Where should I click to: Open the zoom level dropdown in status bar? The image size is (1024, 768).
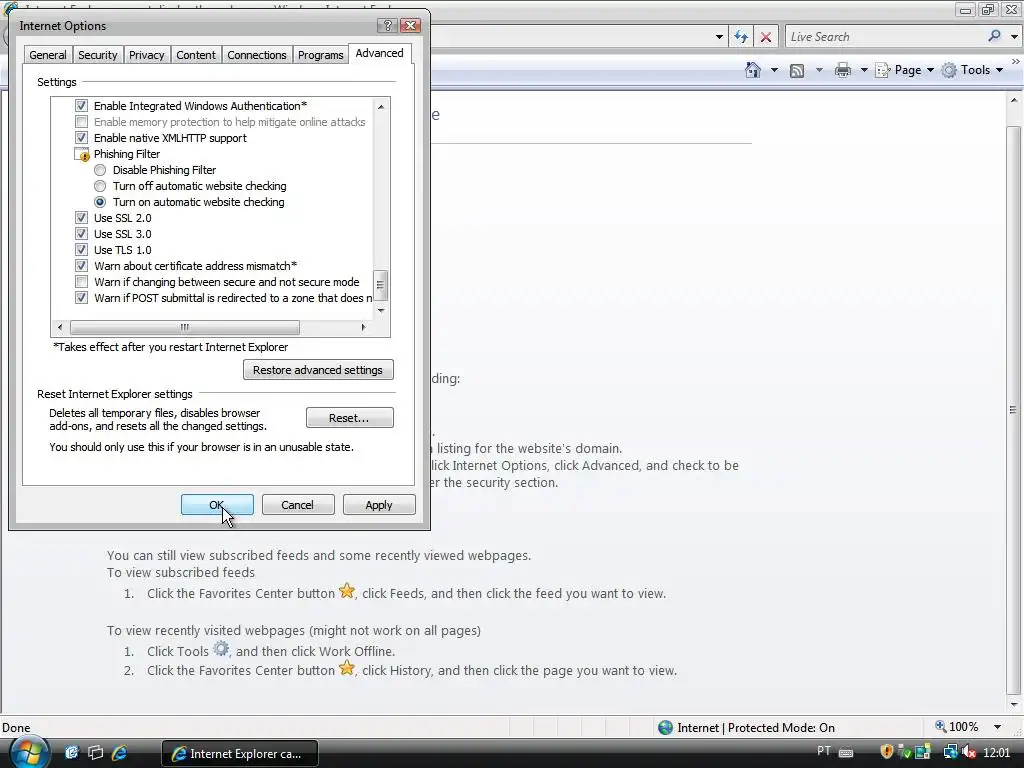click(x=997, y=727)
